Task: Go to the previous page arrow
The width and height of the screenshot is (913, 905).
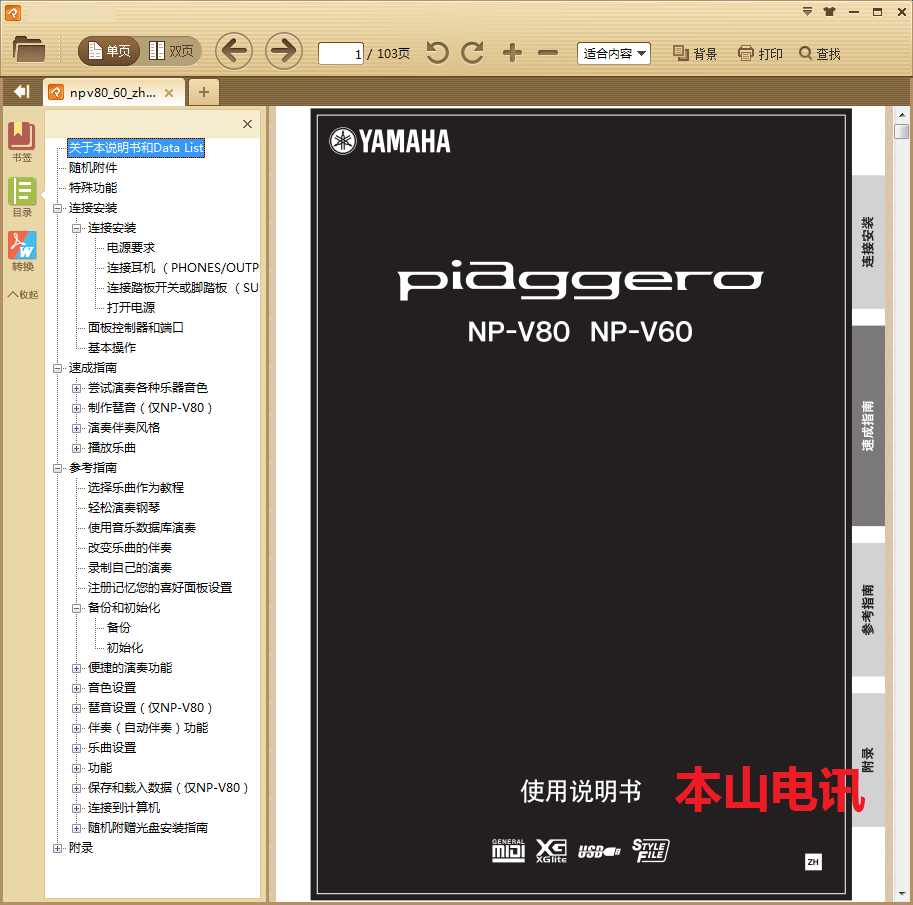Action: 234,51
